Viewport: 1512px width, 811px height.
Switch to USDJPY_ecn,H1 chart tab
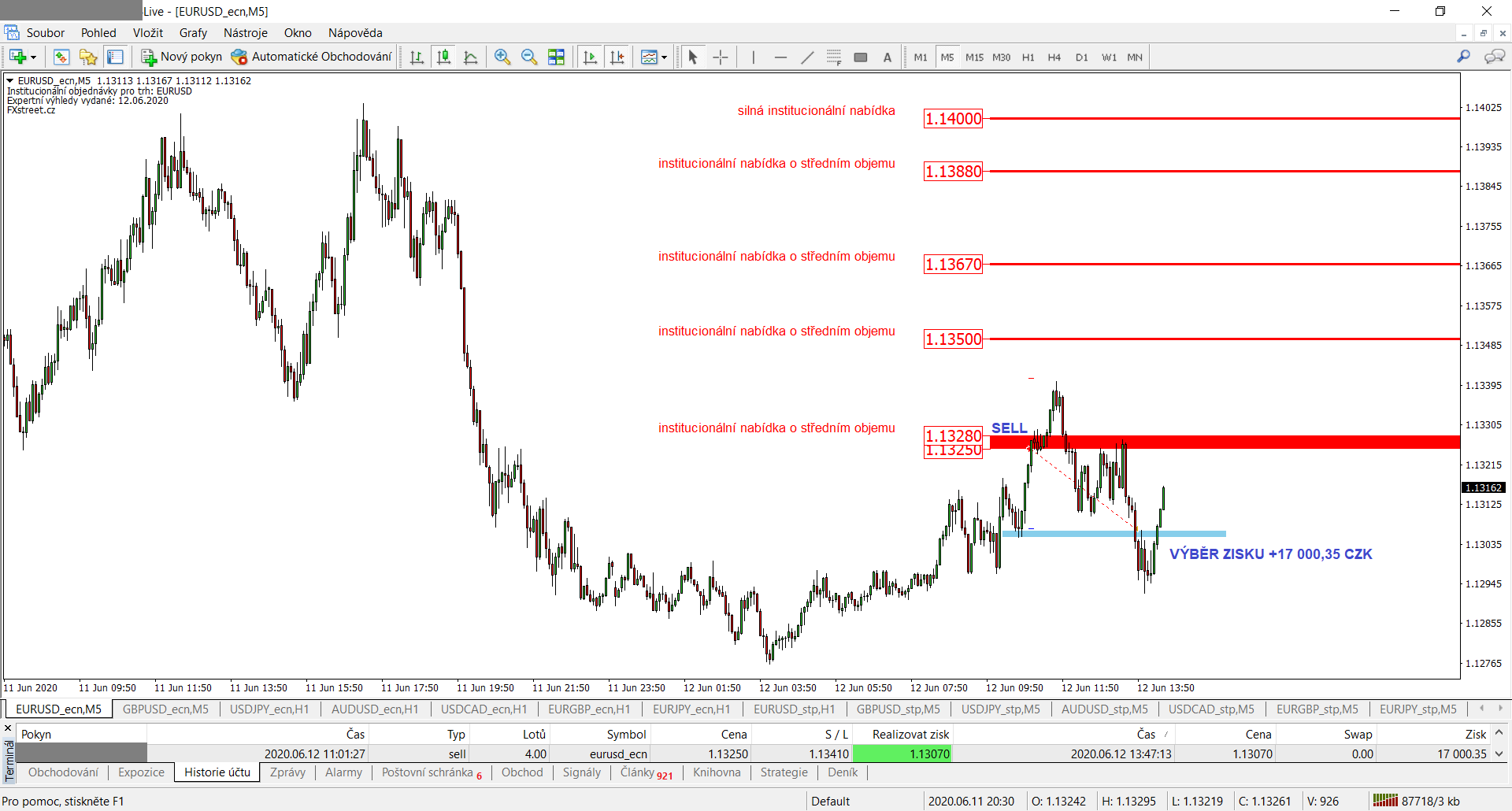pos(269,709)
